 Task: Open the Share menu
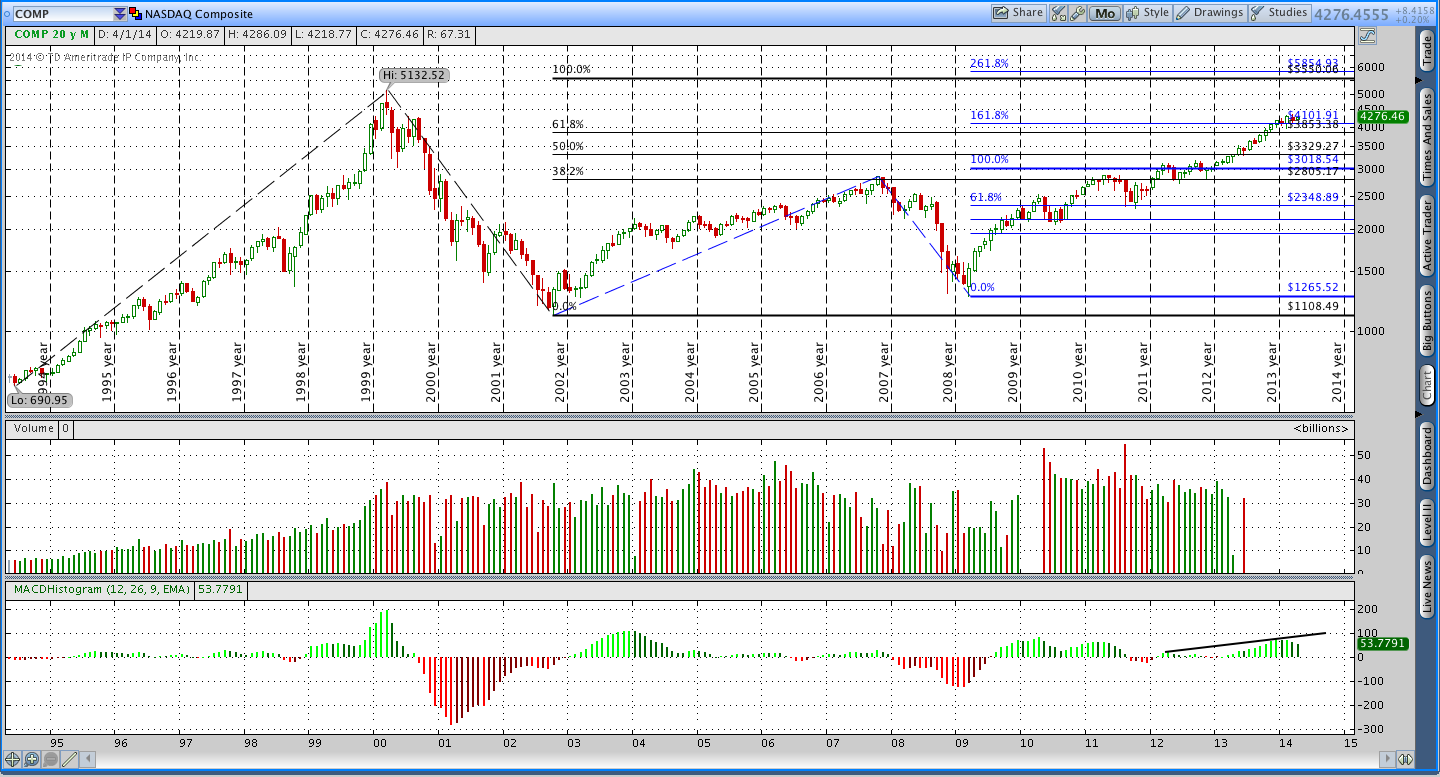[x=1017, y=13]
